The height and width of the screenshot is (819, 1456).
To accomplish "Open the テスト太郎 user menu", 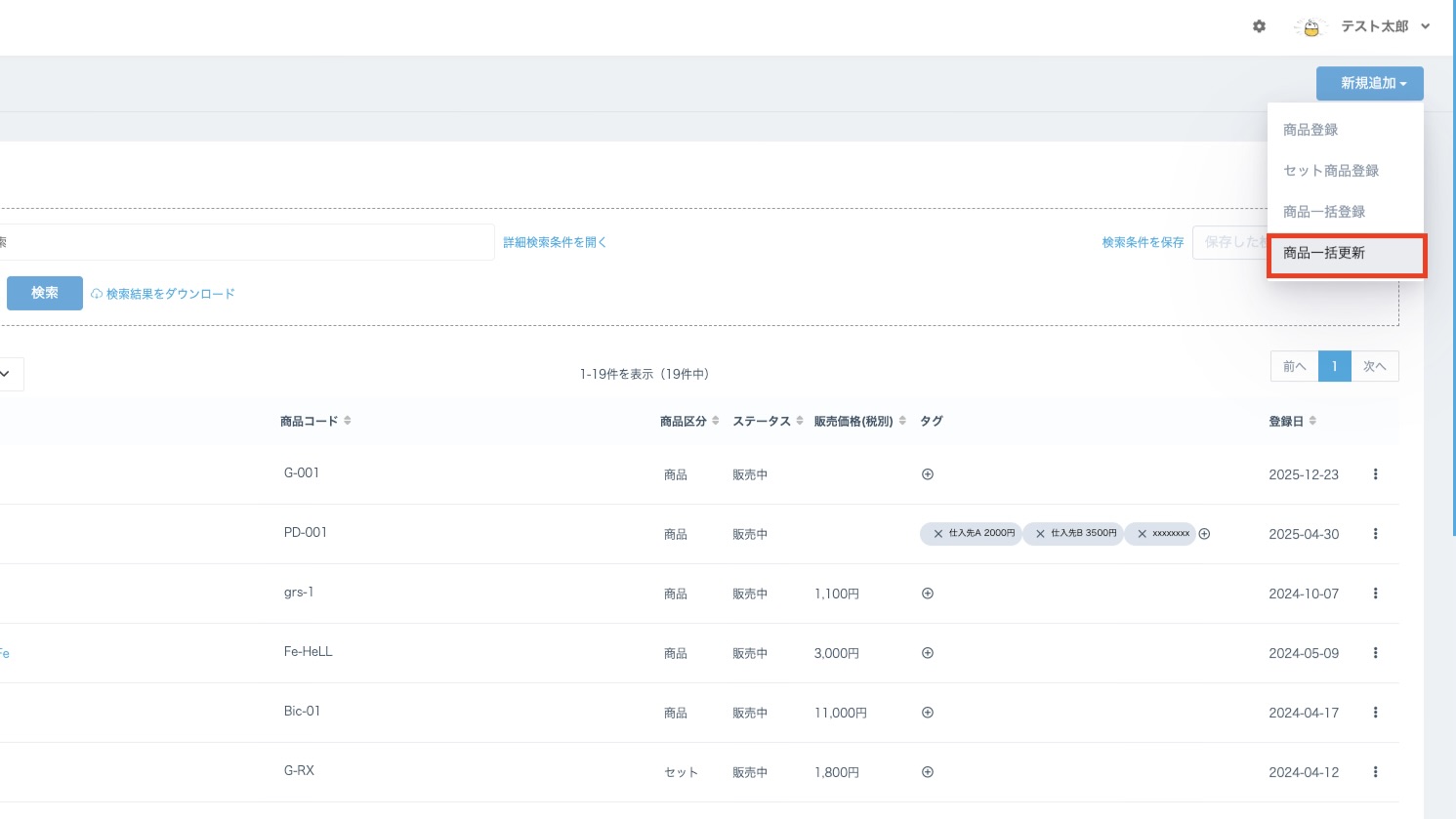I will tap(1374, 26).
